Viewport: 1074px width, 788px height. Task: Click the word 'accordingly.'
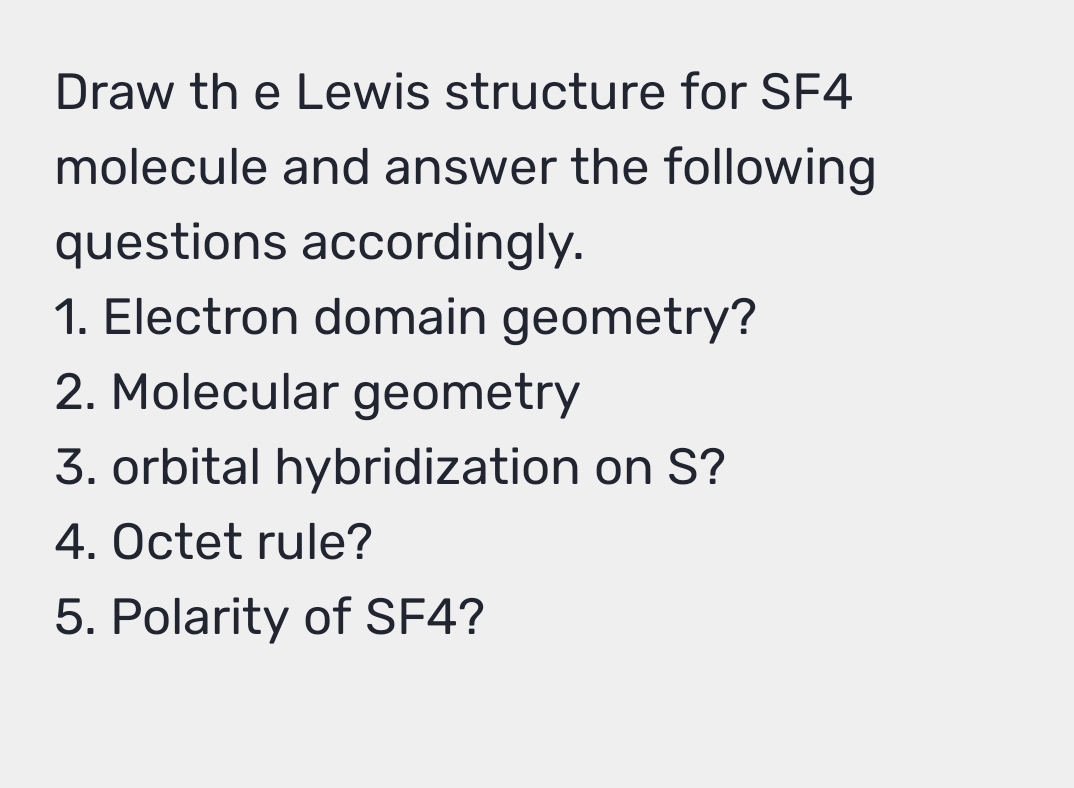click(442, 243)
